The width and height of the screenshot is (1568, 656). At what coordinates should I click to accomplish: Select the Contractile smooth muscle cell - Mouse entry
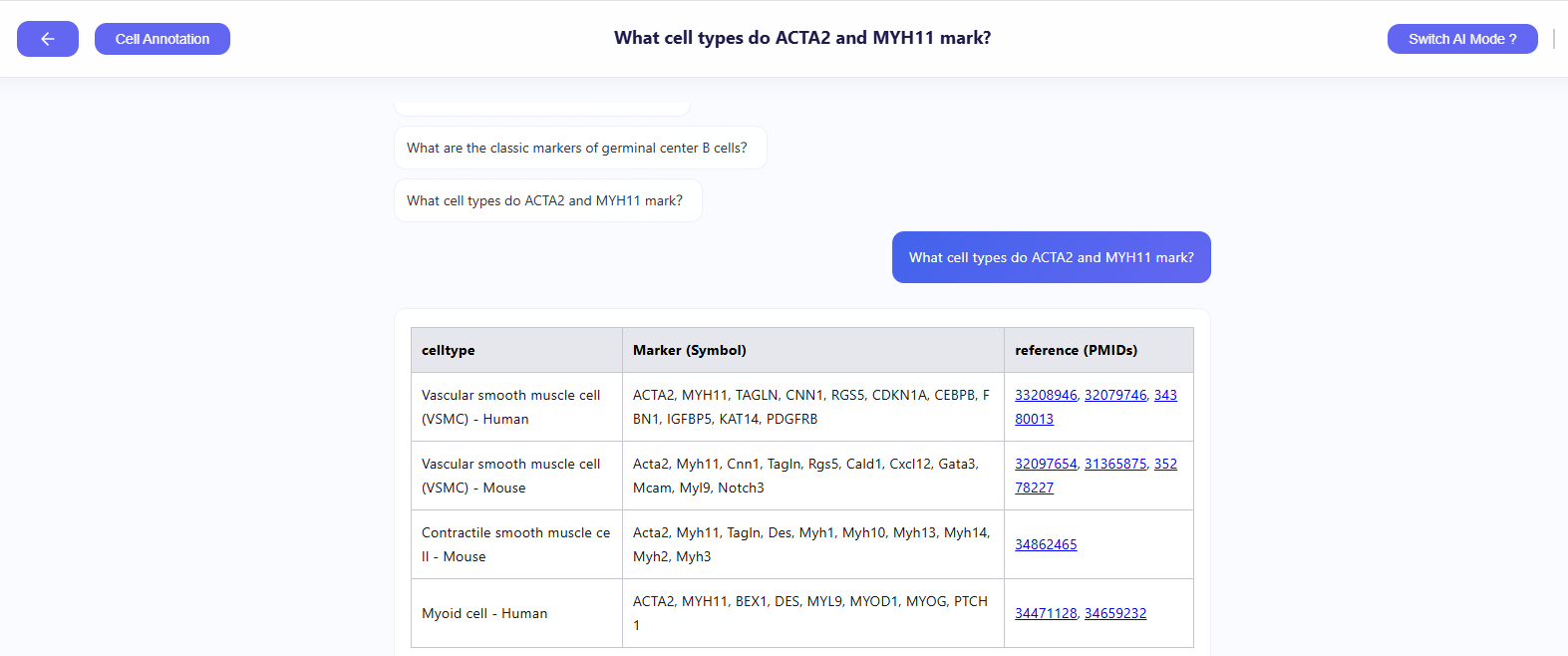coord(515,544)
